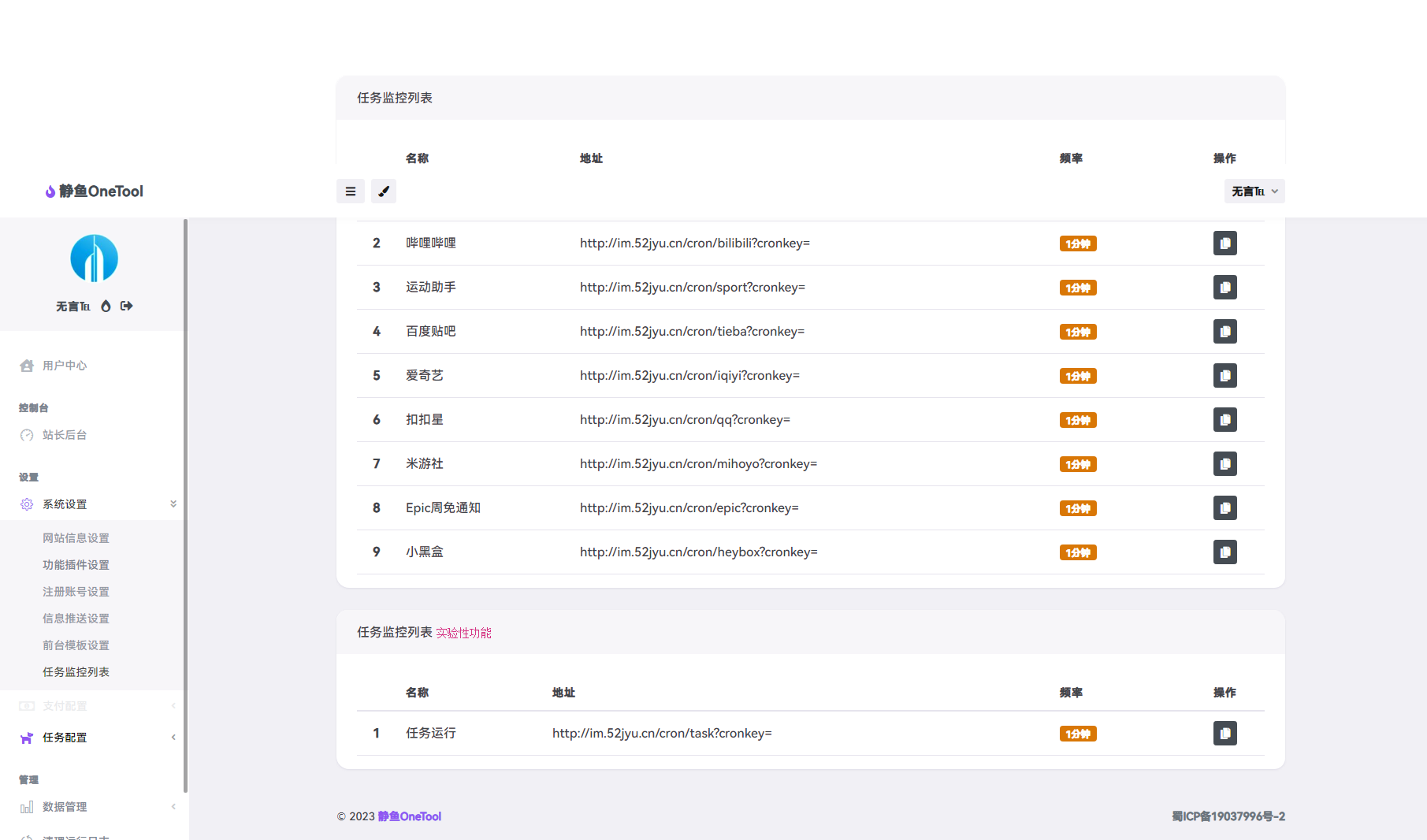Copy the 小黑盒 heybox cron address
Image resolution: width=1427 pixels, height=840 pixels.
[x=1224, y=552]
